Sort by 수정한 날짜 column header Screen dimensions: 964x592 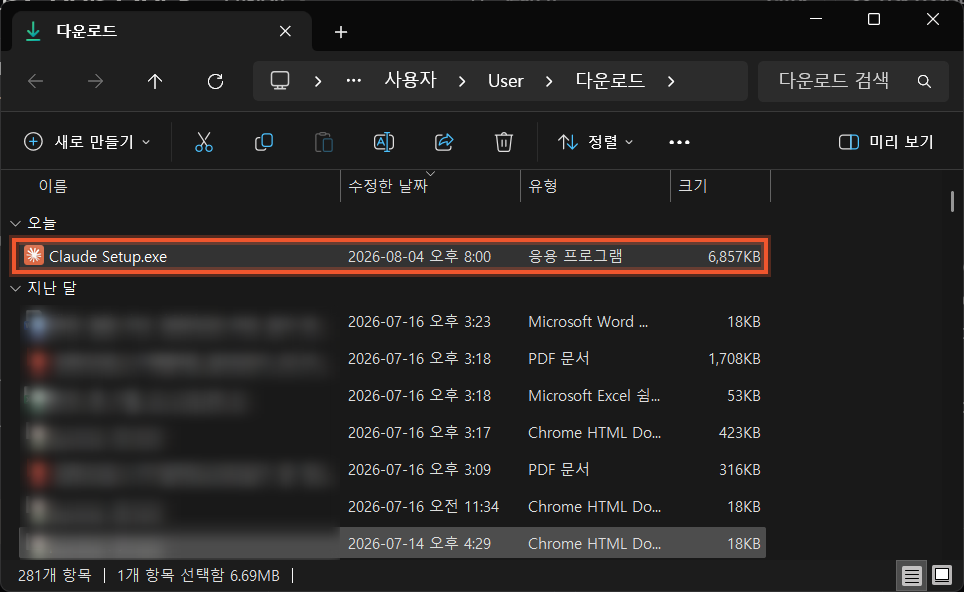(388, 186)
